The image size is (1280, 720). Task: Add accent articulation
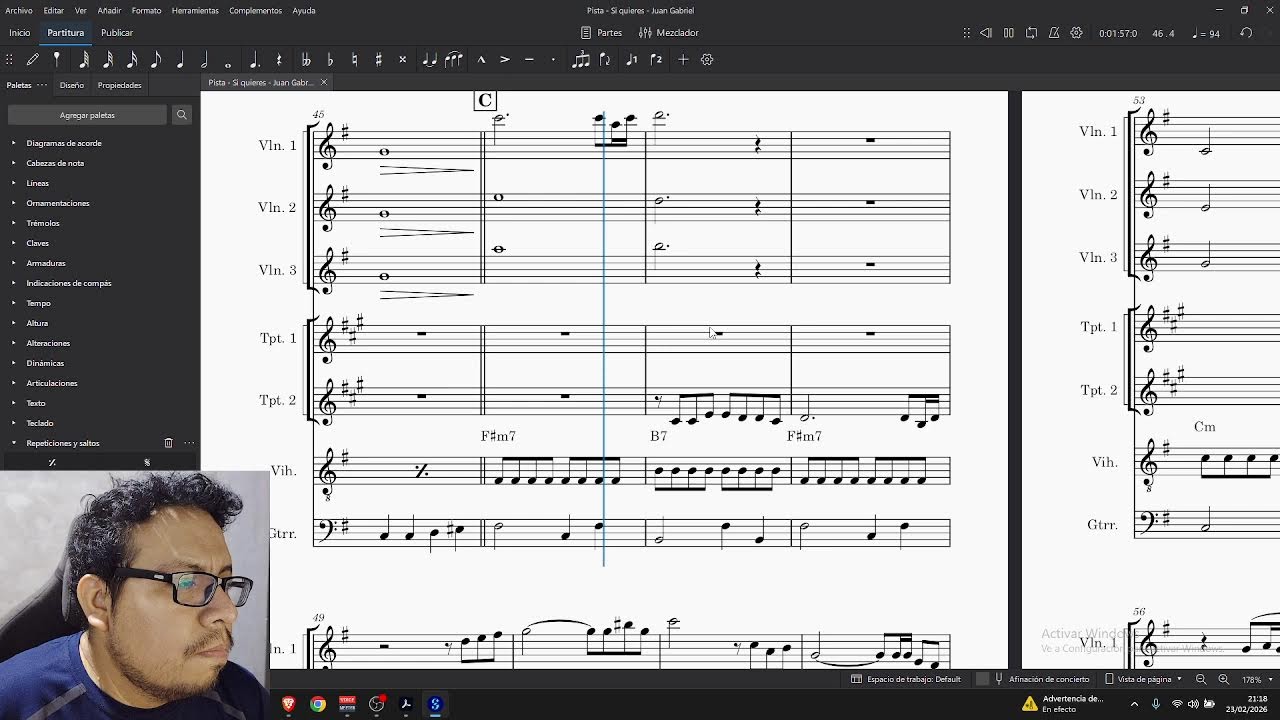505,60
